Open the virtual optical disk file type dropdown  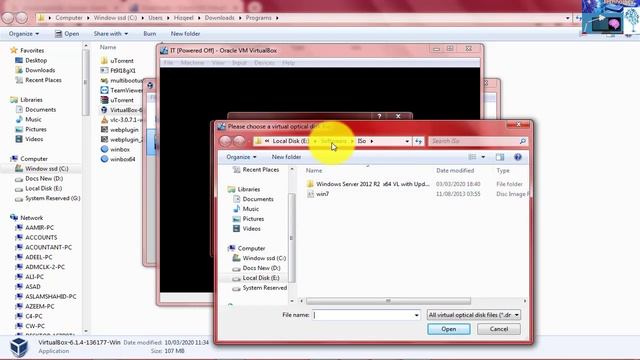(x=473, y=315)
